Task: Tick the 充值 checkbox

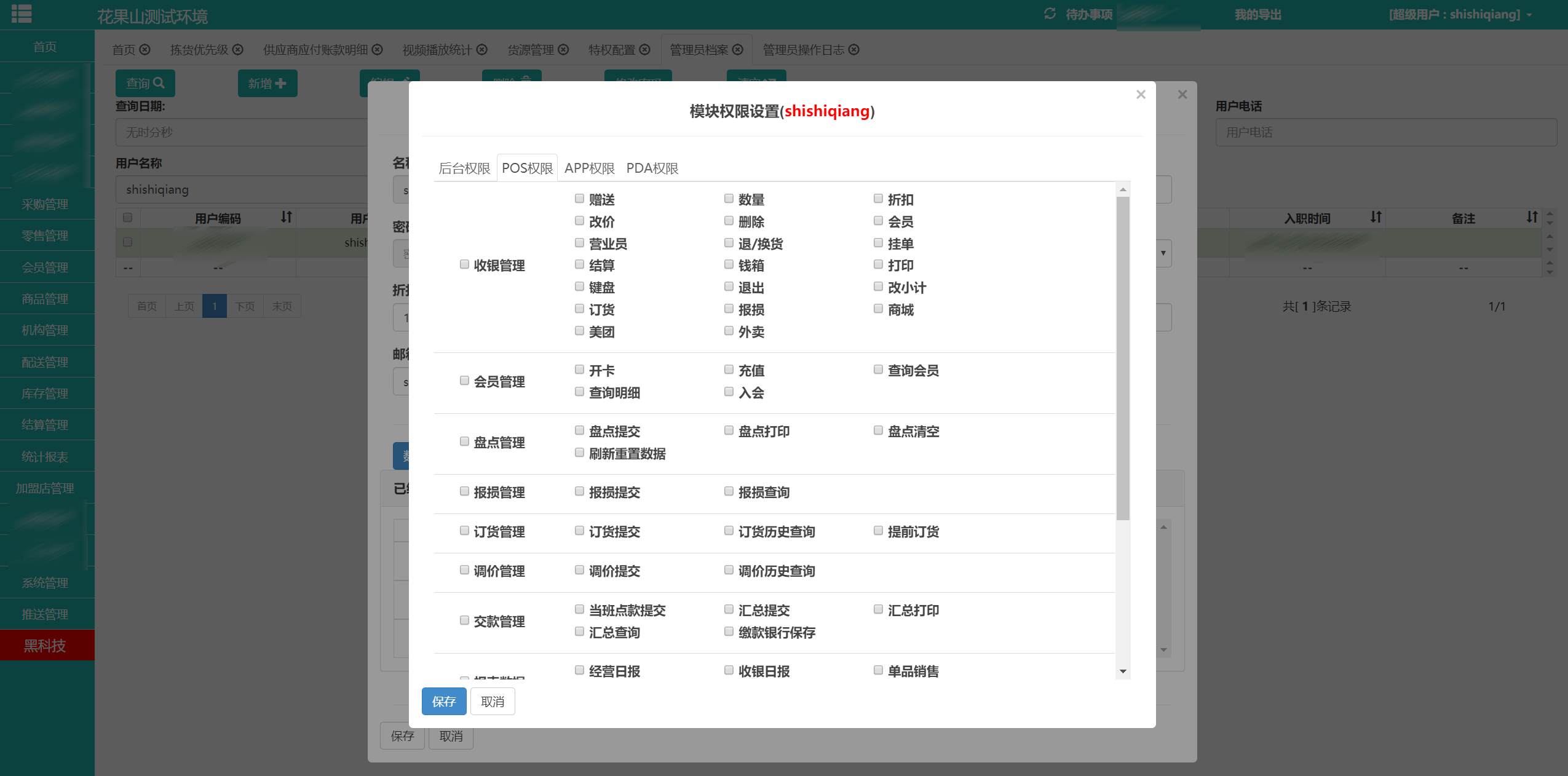Action: click(x=729, y=370)
